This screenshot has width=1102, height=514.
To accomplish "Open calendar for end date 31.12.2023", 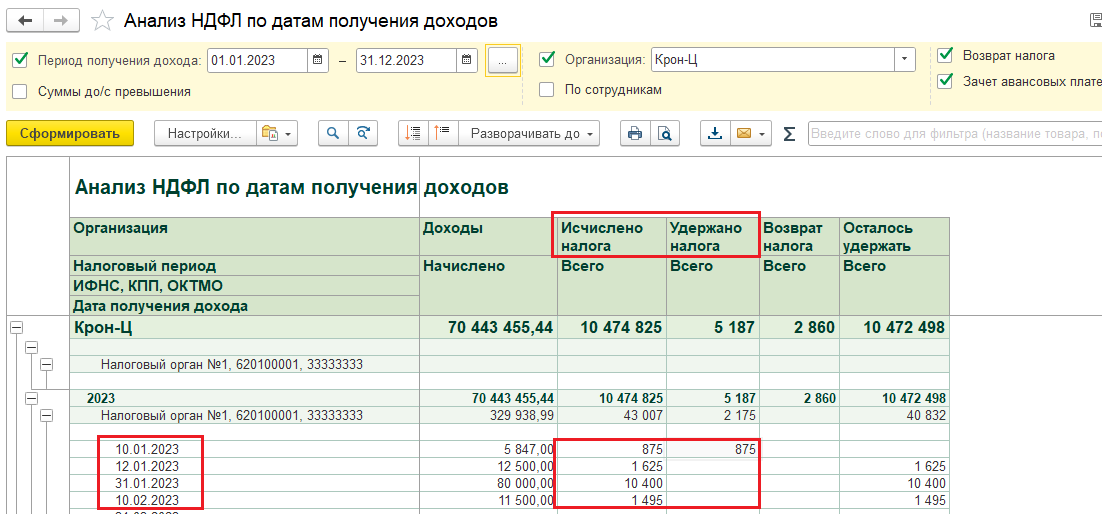I will (467, 60).
